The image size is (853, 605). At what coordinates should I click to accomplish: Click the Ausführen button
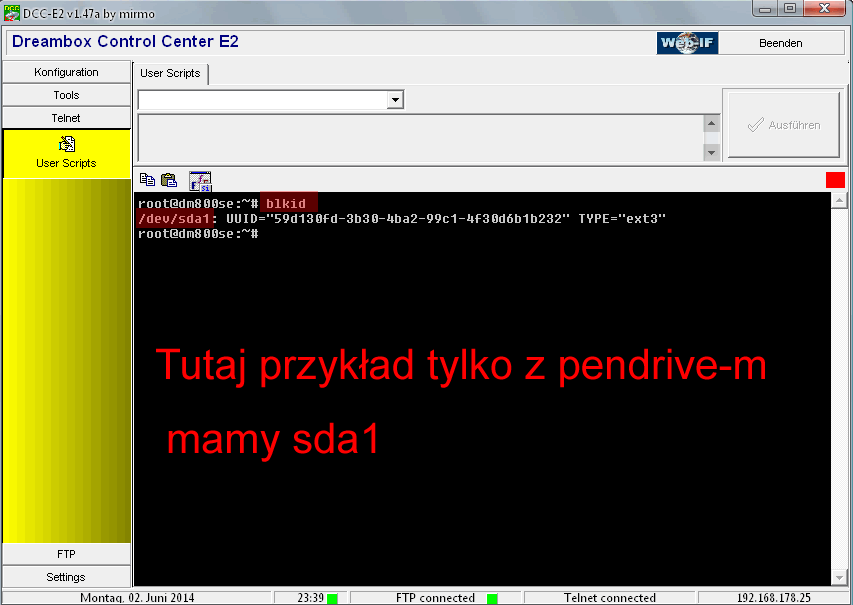pyautogui.click(x=783, y=125)
